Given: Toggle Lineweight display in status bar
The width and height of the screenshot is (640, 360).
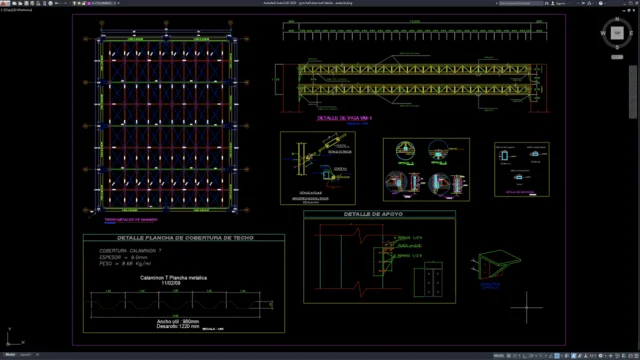Looking at the screenshot, I should pyautogui.click(x=567, y=356).
